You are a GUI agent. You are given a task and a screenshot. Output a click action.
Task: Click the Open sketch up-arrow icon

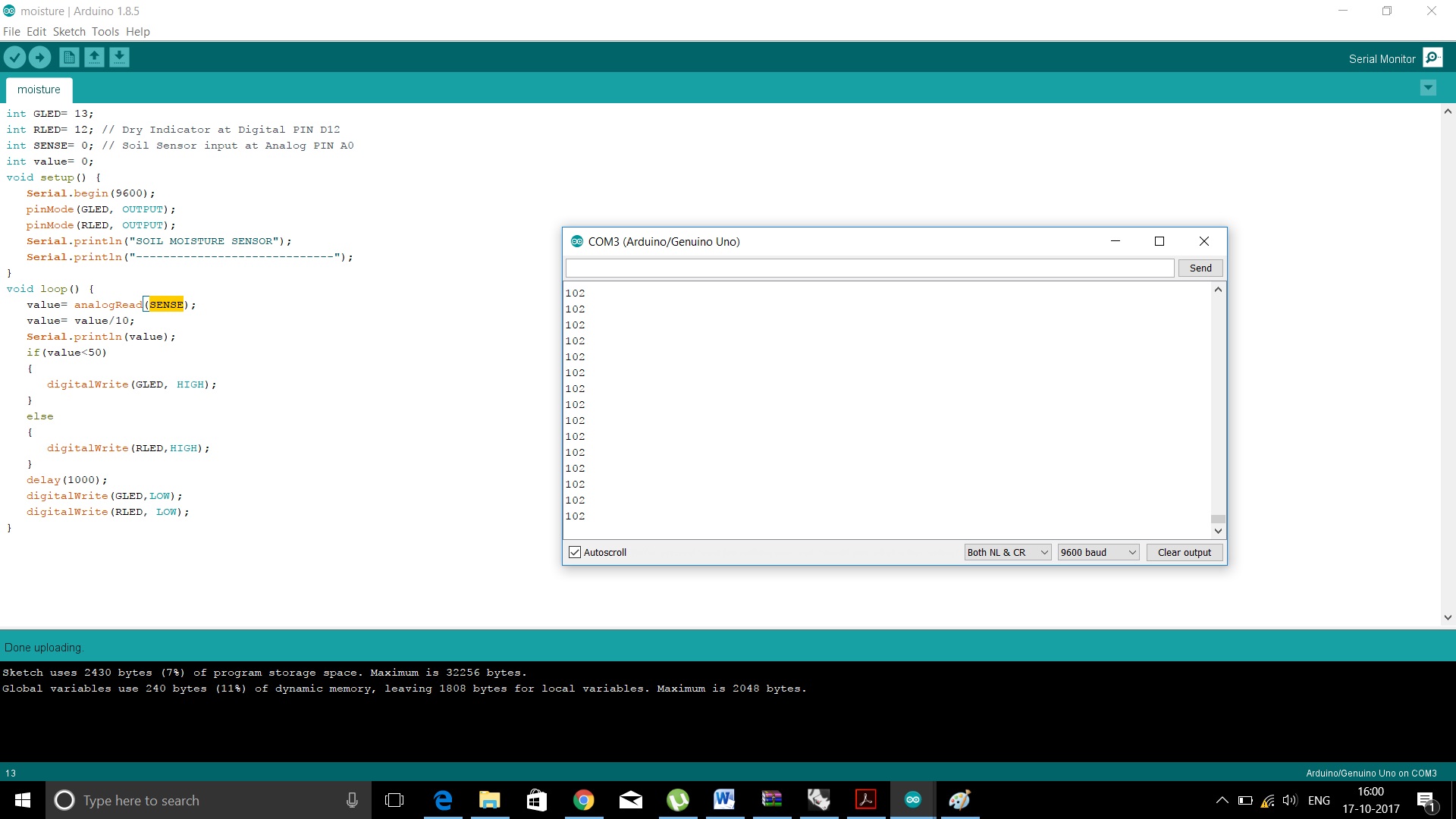click(x=94, y=58)
